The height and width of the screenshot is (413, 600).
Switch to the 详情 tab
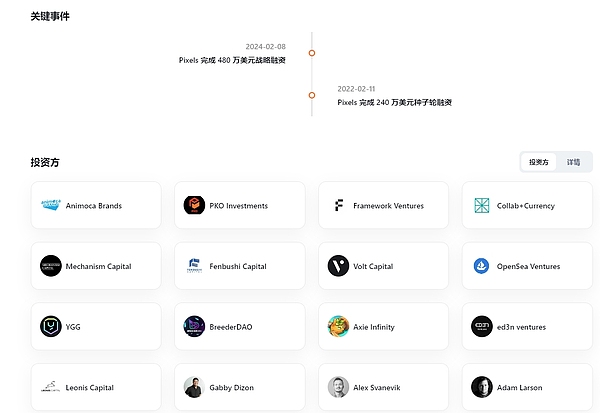tap(573, 162)
